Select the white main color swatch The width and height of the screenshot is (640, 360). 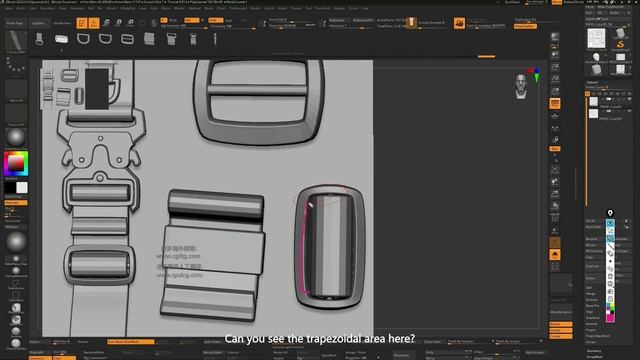click(22, 187)
